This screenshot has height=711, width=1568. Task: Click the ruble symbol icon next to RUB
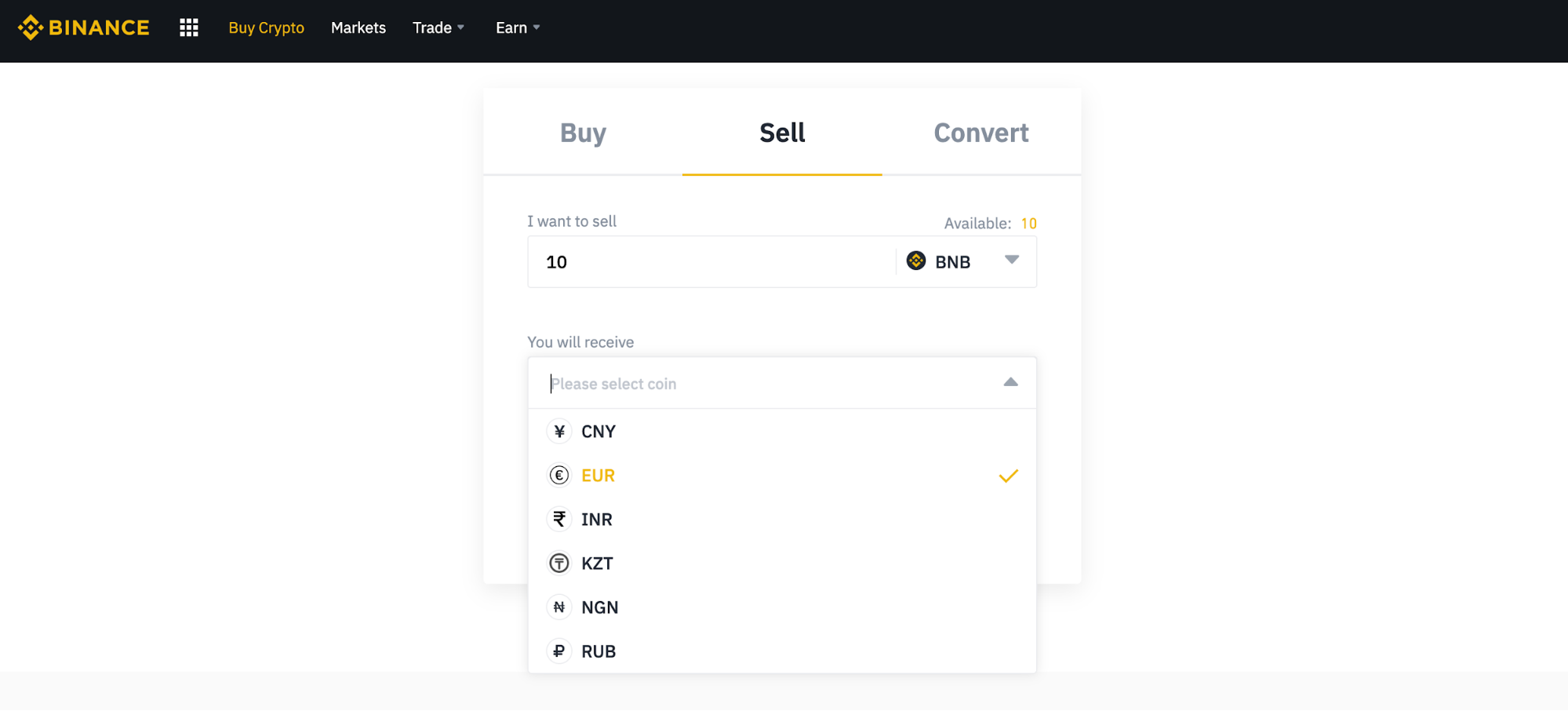(x=558, y=651)
